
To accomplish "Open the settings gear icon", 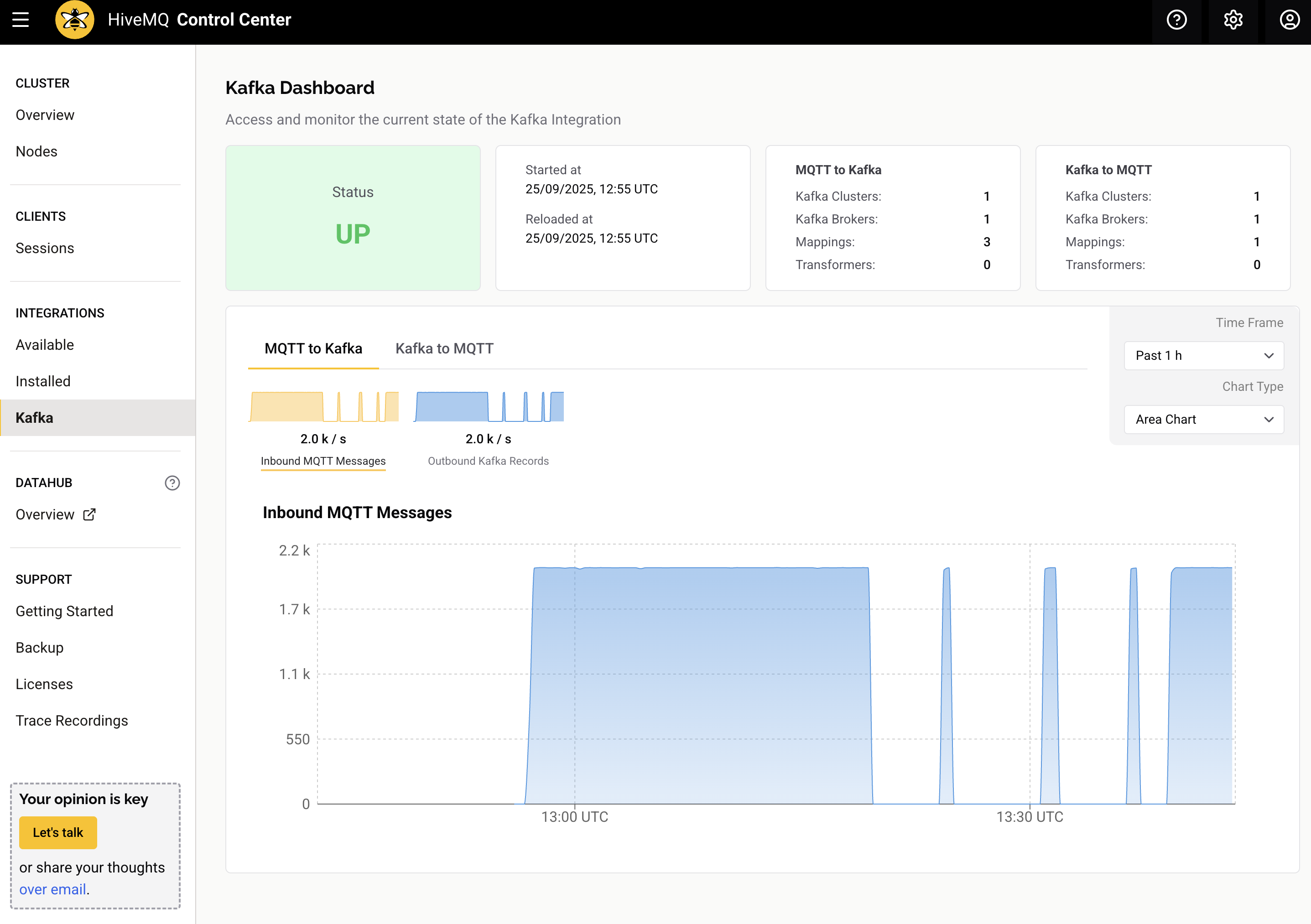I will [1233, 20].
